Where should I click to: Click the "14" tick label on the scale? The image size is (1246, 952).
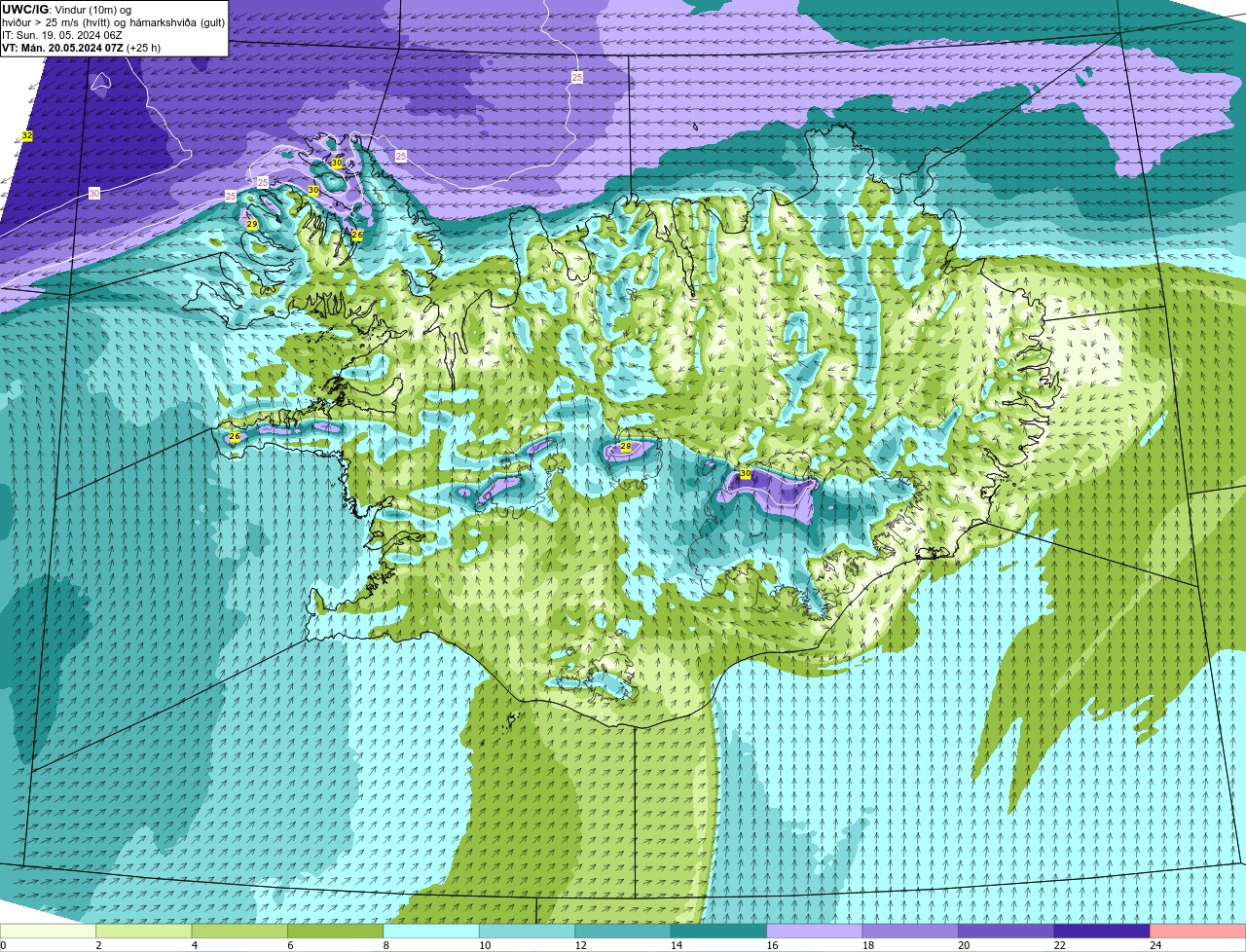click(677, 945)
